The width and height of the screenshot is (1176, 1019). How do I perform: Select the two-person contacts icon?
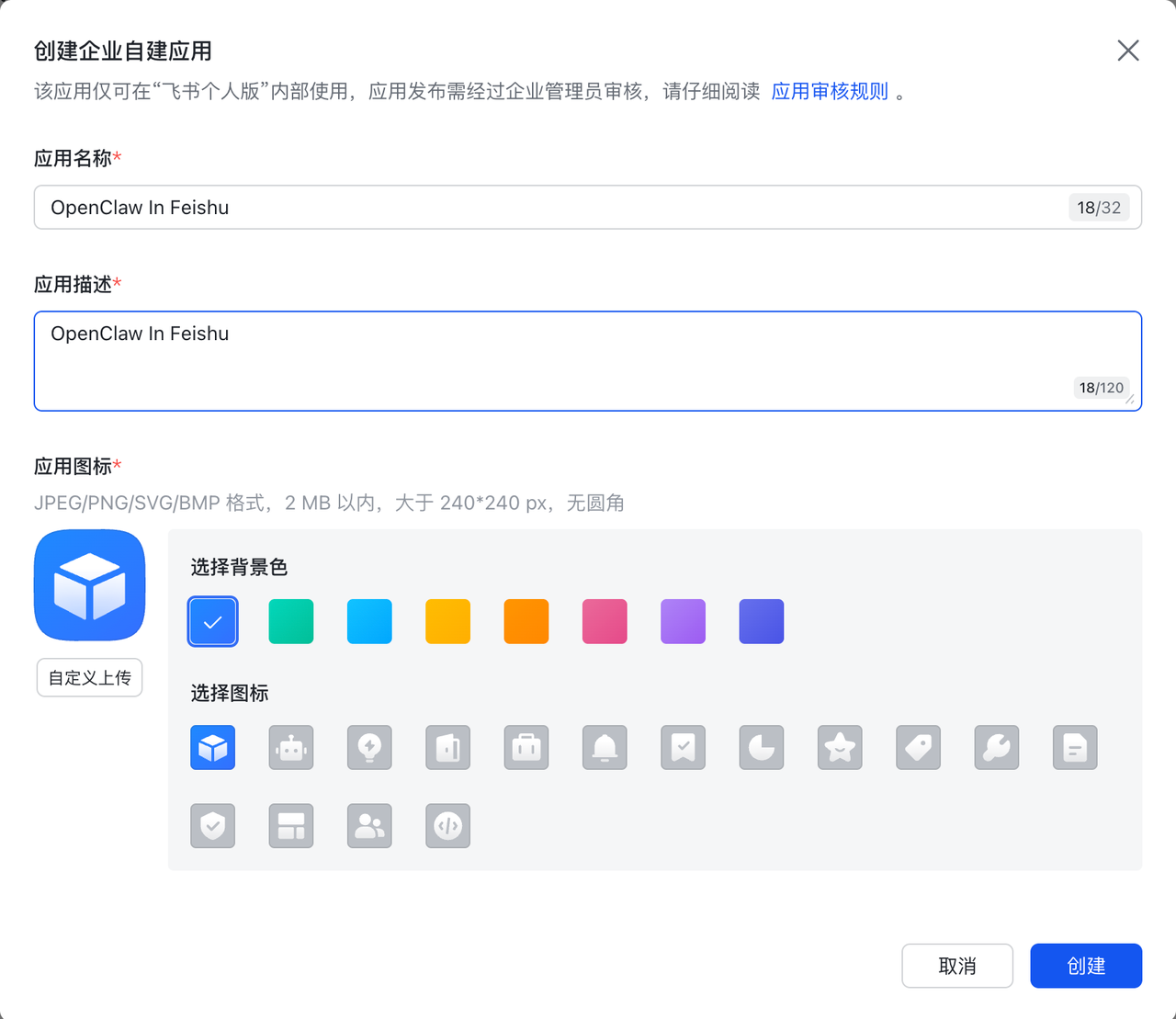pyautogui.click(x=369, y=825)
